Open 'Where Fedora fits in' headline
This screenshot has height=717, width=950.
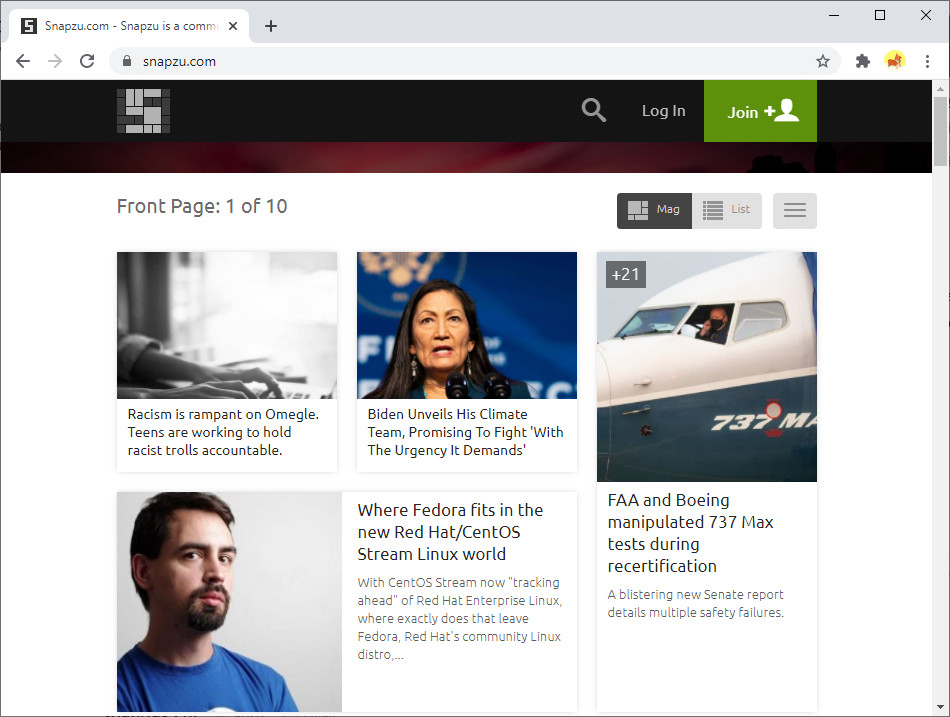click(x=450, y=532)
